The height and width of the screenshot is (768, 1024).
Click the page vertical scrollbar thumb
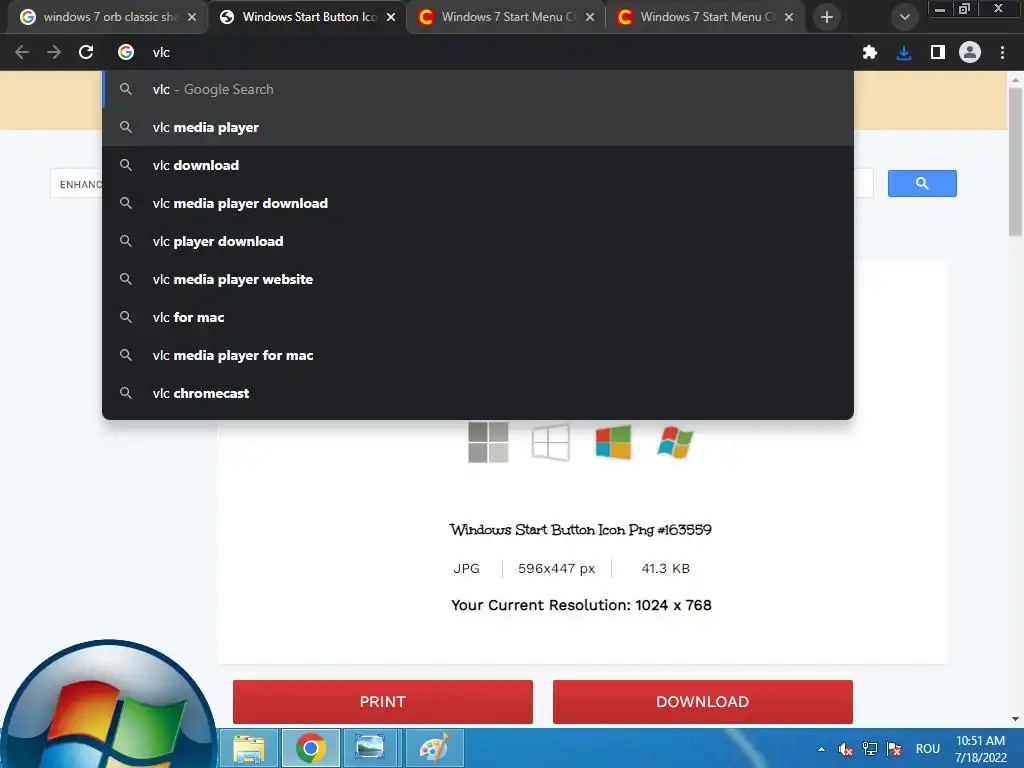pyautogui.click(x=1015, y=162)
